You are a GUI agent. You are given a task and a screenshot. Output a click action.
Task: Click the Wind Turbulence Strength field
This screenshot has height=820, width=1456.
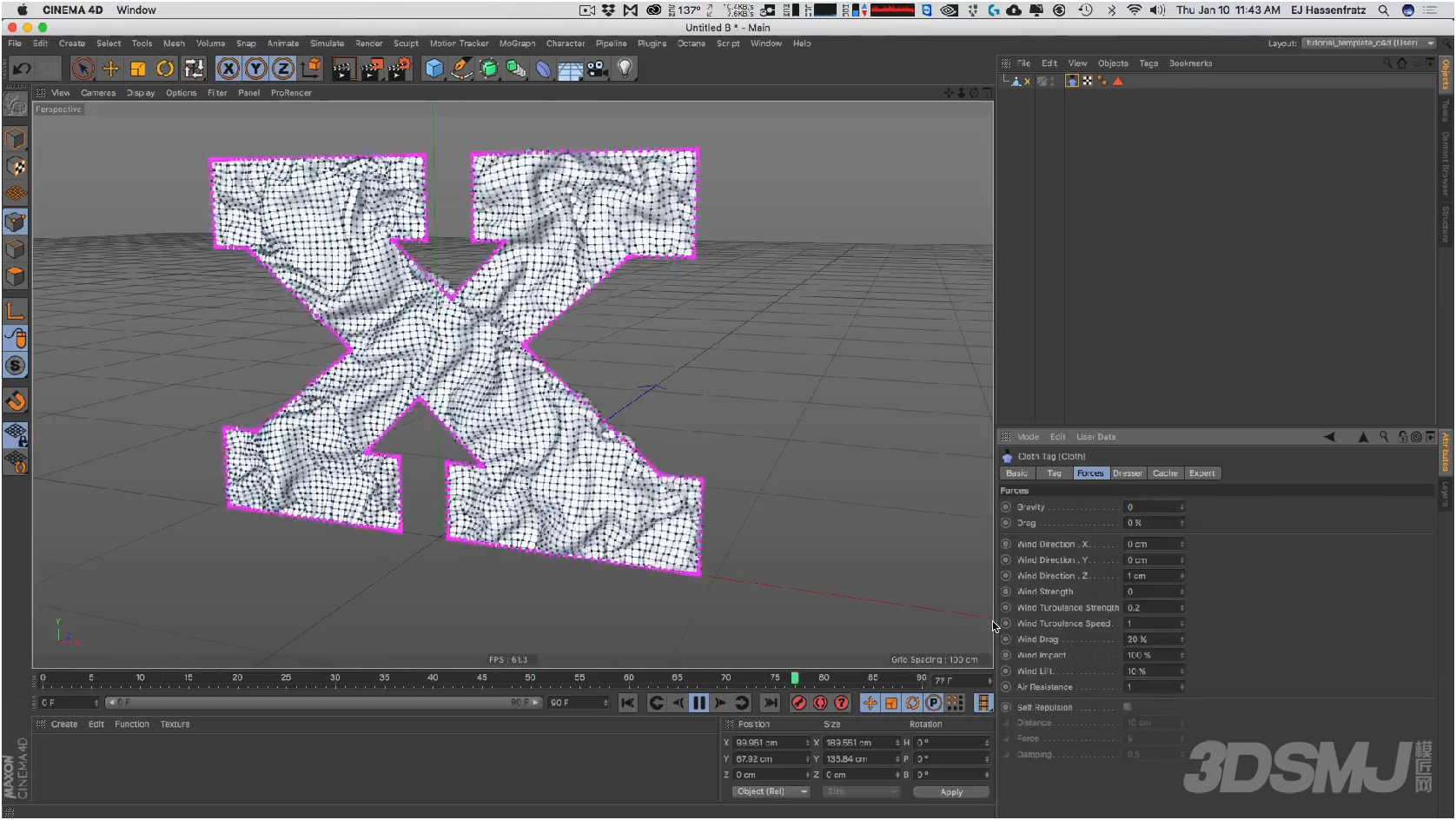click(x=1154, y=608)
